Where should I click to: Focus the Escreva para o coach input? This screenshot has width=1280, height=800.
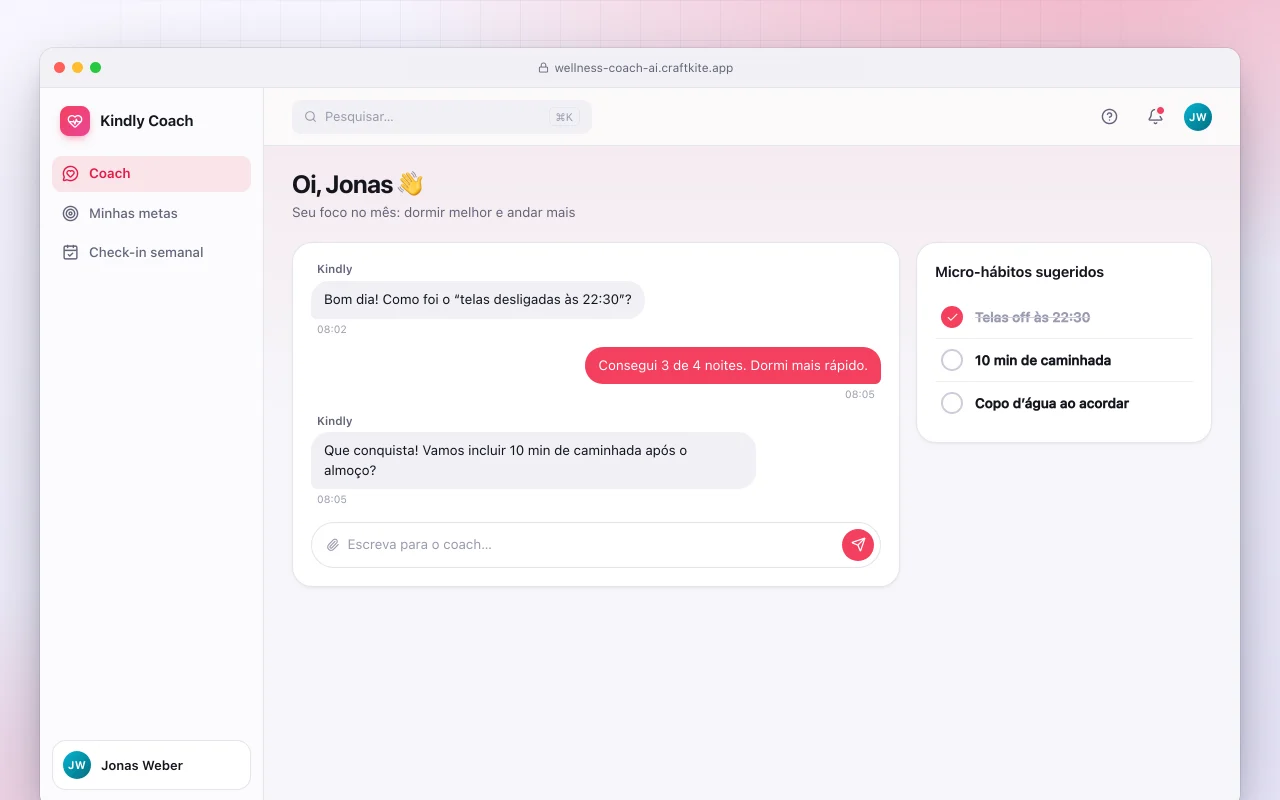click(590, 545)
